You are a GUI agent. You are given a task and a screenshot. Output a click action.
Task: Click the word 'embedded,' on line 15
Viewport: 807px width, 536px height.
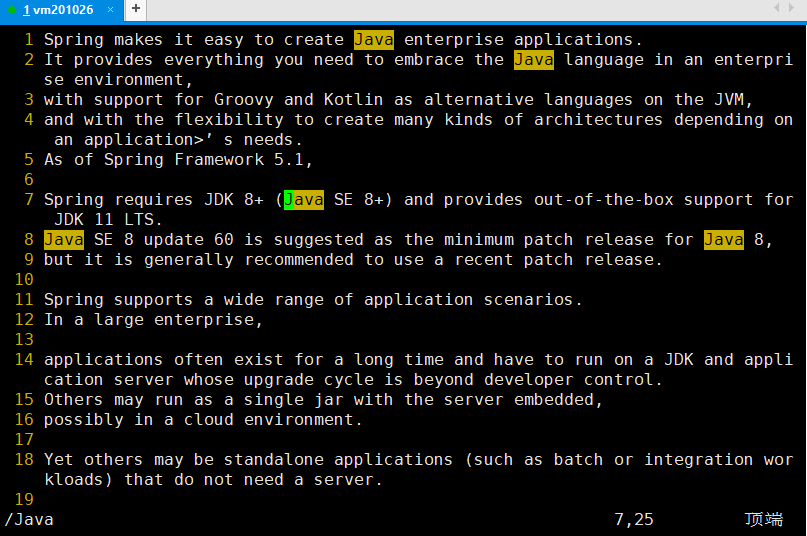pyautogui.click(x=558, y=400)
